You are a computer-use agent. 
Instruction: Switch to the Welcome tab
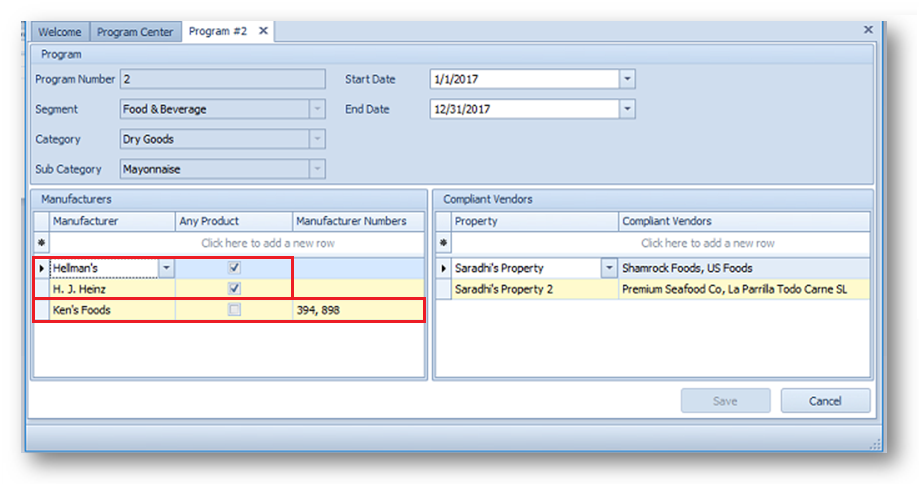pos(60,32)
